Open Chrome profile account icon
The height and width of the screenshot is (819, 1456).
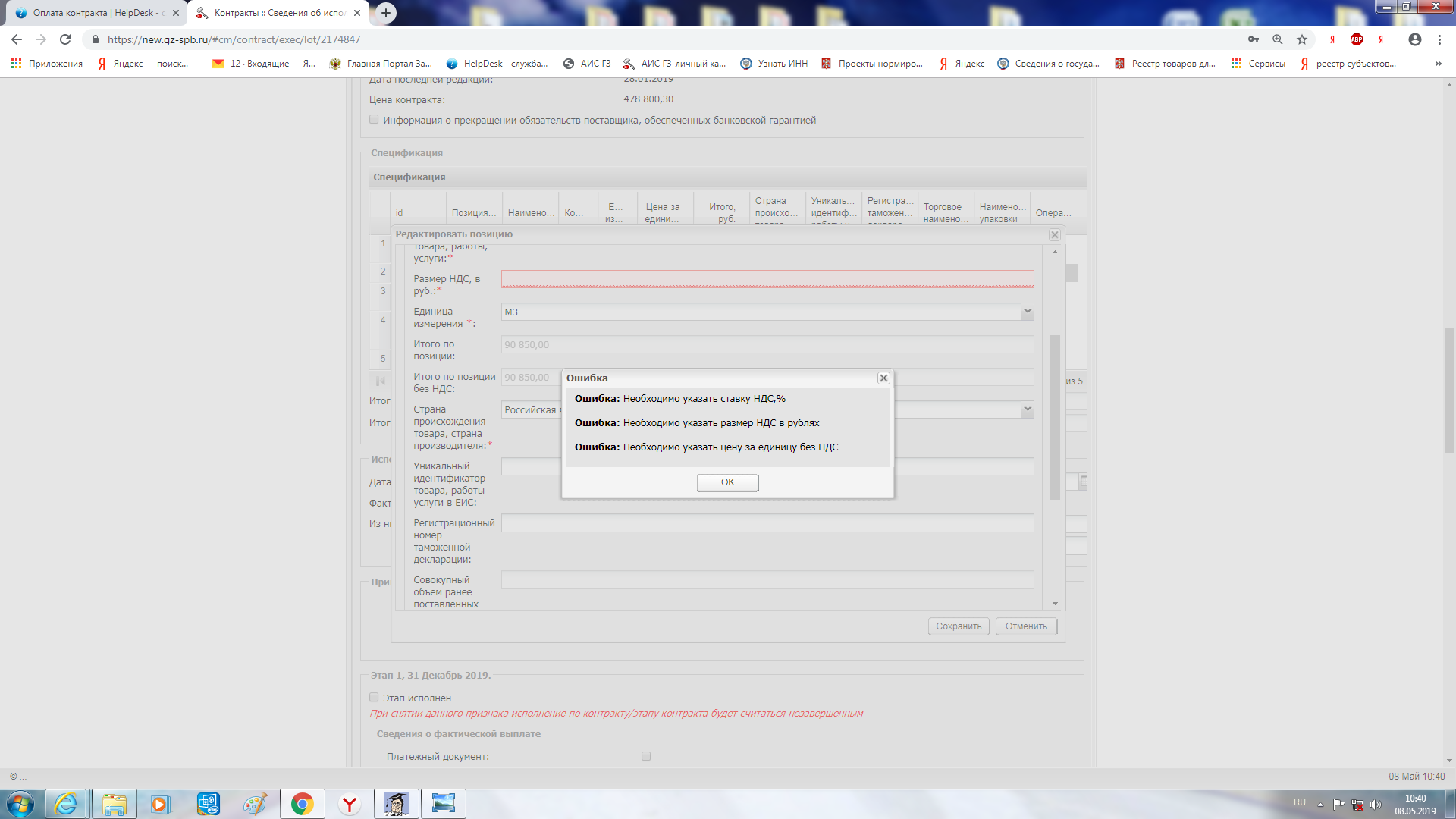point(1414,39)
